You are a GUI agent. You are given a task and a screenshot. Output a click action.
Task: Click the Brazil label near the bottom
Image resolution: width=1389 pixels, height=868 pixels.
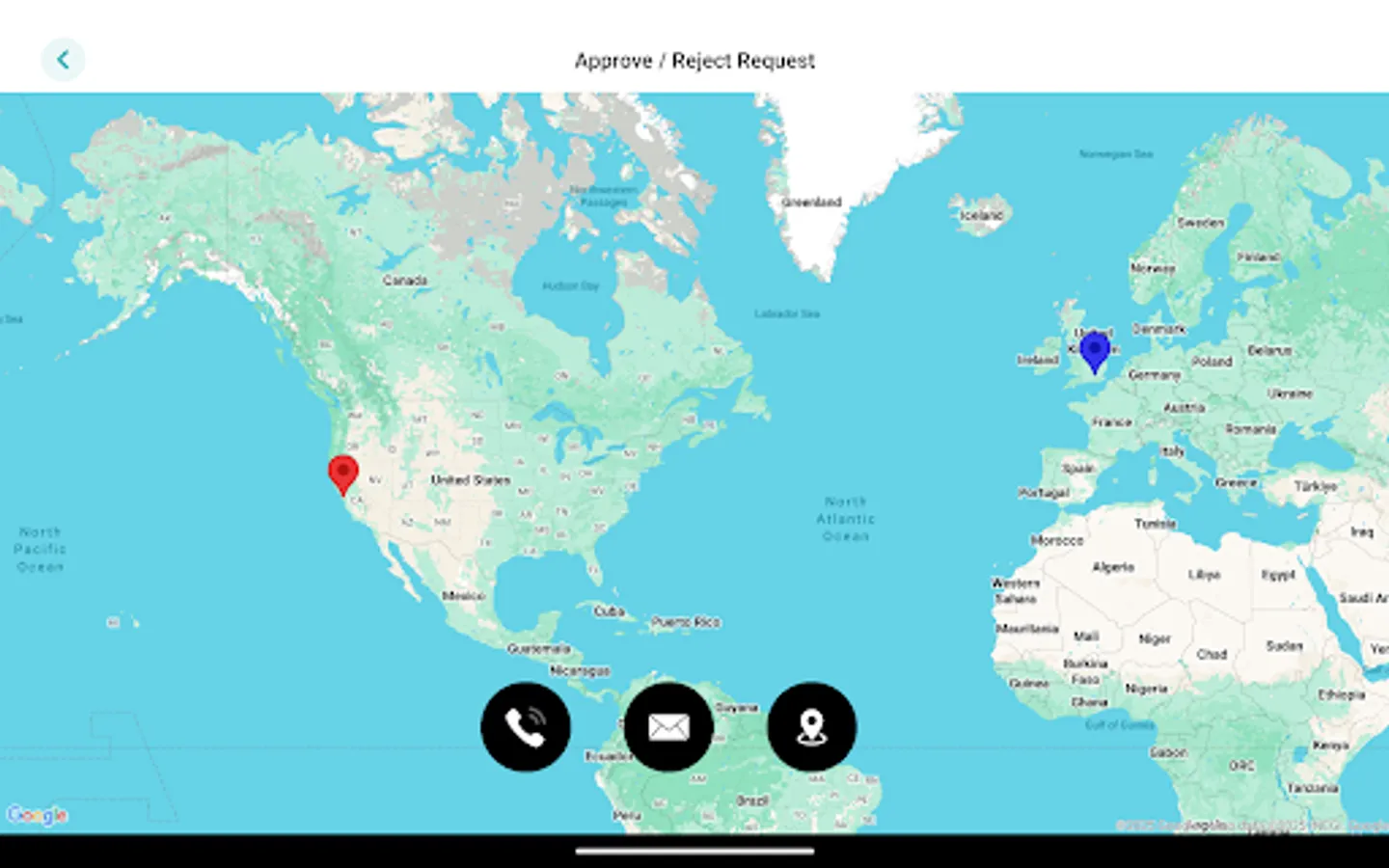click(752, 800)
